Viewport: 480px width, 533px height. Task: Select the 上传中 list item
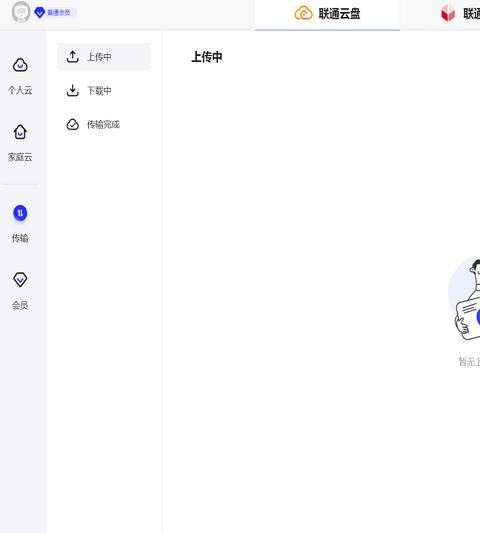(x=104, y=56)
